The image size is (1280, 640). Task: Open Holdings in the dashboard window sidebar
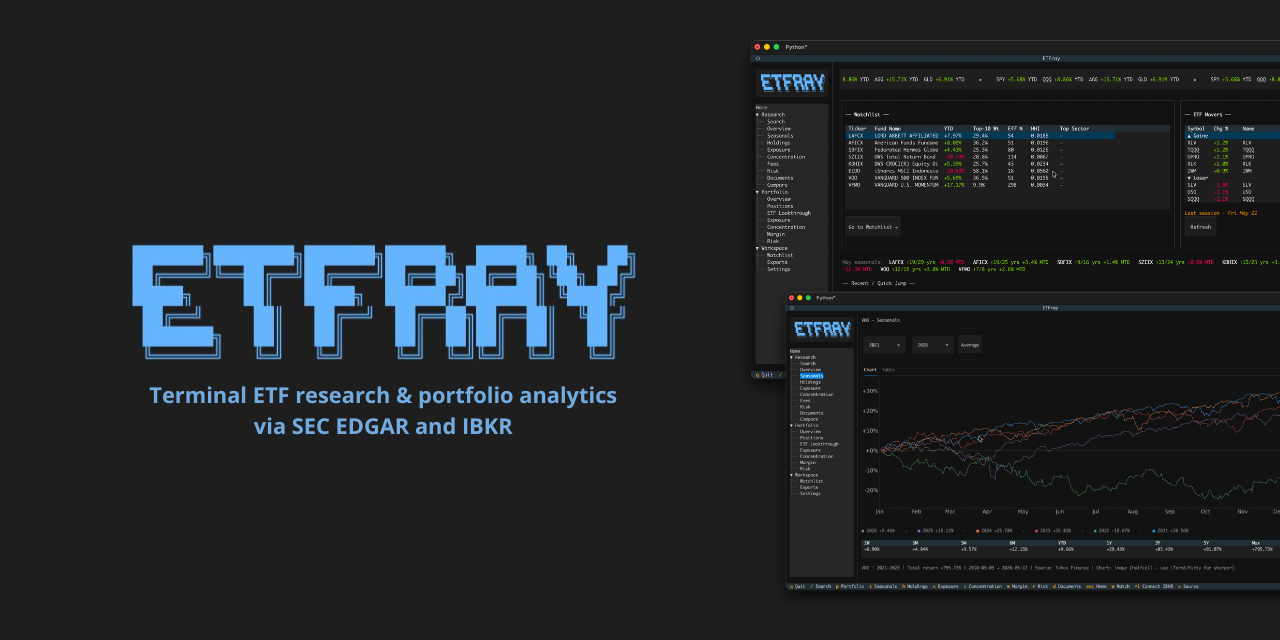[x=778, y=143]
